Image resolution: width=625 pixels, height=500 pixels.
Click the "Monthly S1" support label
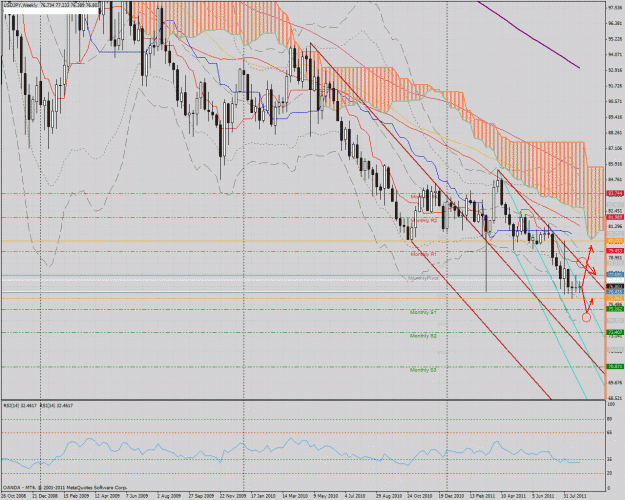[x=423, y=312]
